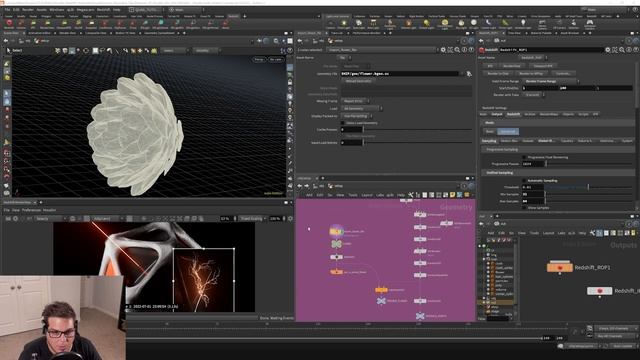Click the RenderView button
This screenshot has height=360, width=640.
tap(511, 66)
